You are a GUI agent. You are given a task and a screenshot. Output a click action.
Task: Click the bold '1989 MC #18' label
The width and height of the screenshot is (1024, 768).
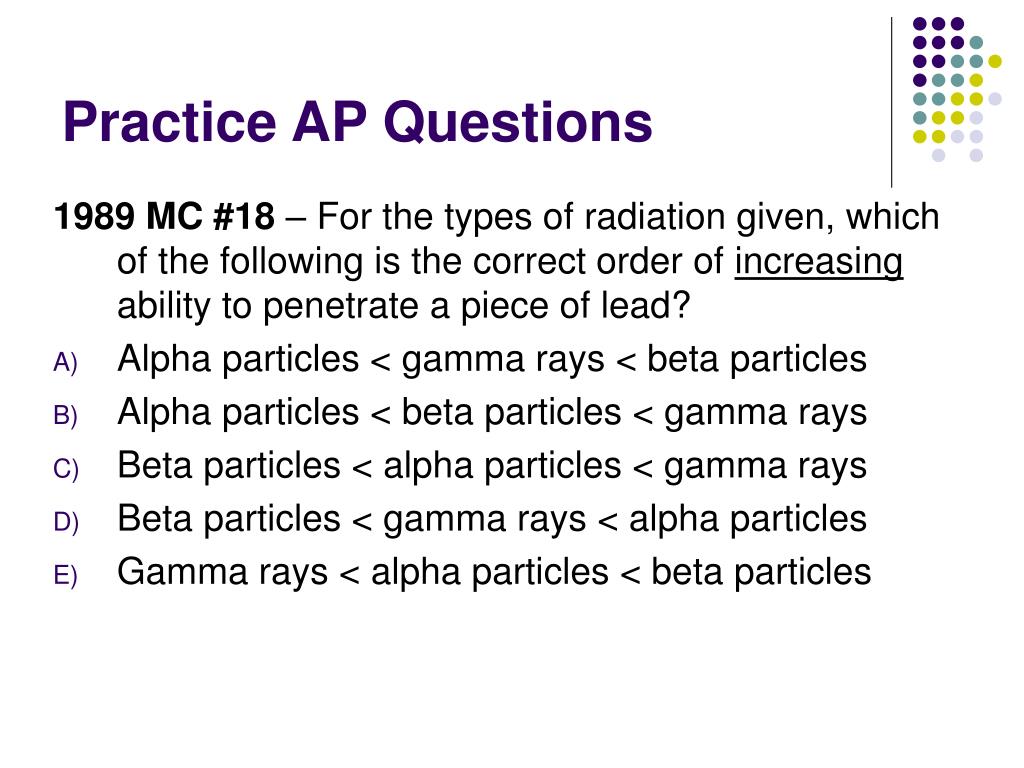(x=164, y=217)
